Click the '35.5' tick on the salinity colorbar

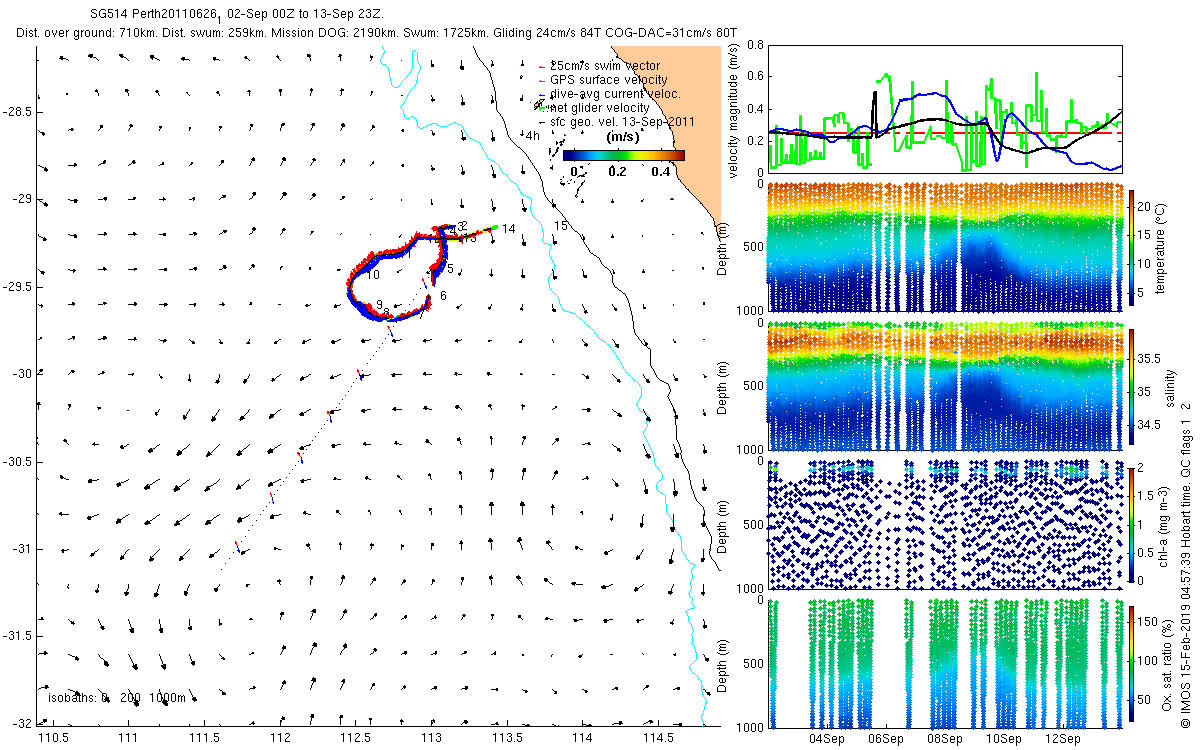1150,357
